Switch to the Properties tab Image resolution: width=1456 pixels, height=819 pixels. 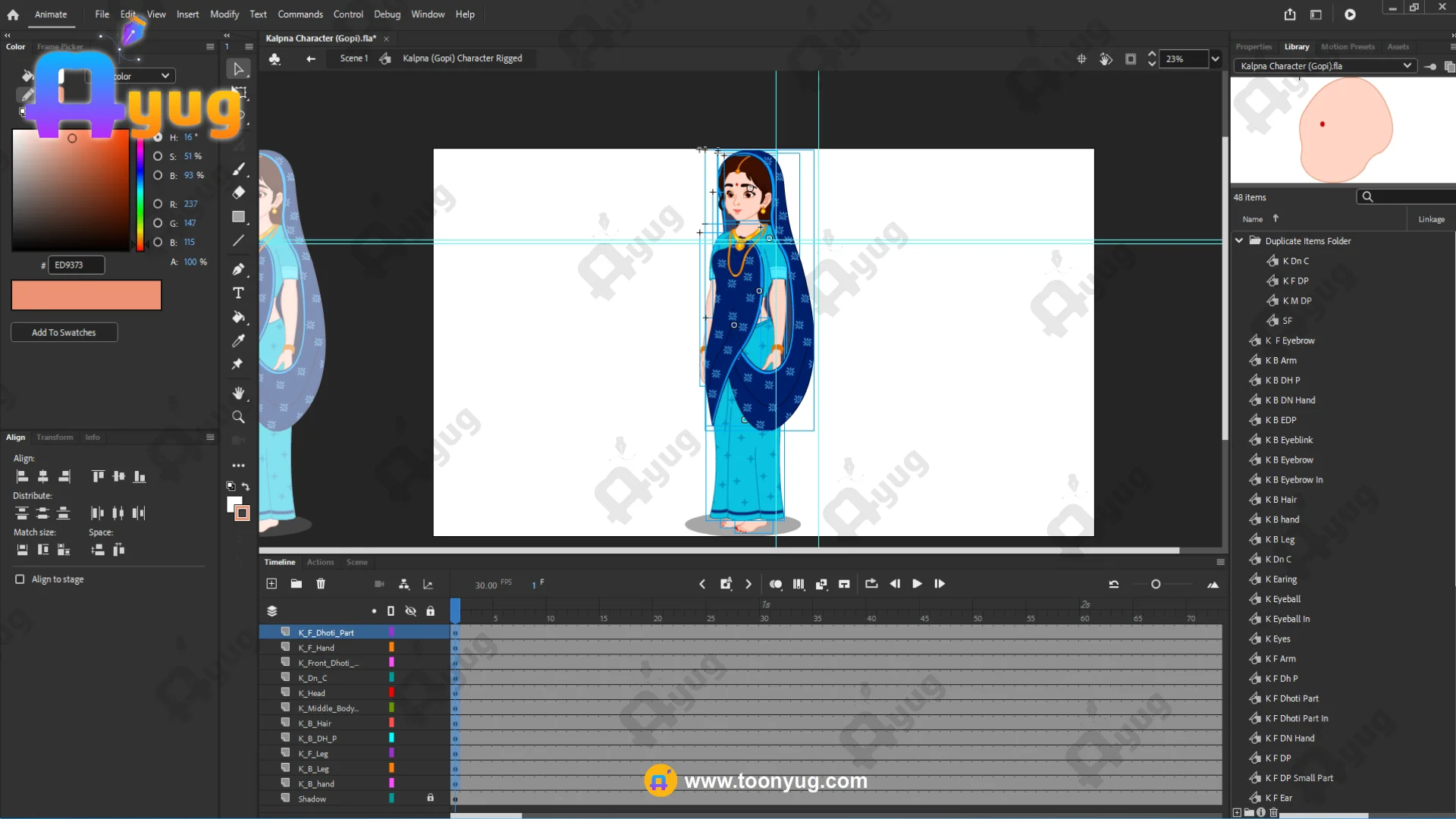coord(1253,47)
